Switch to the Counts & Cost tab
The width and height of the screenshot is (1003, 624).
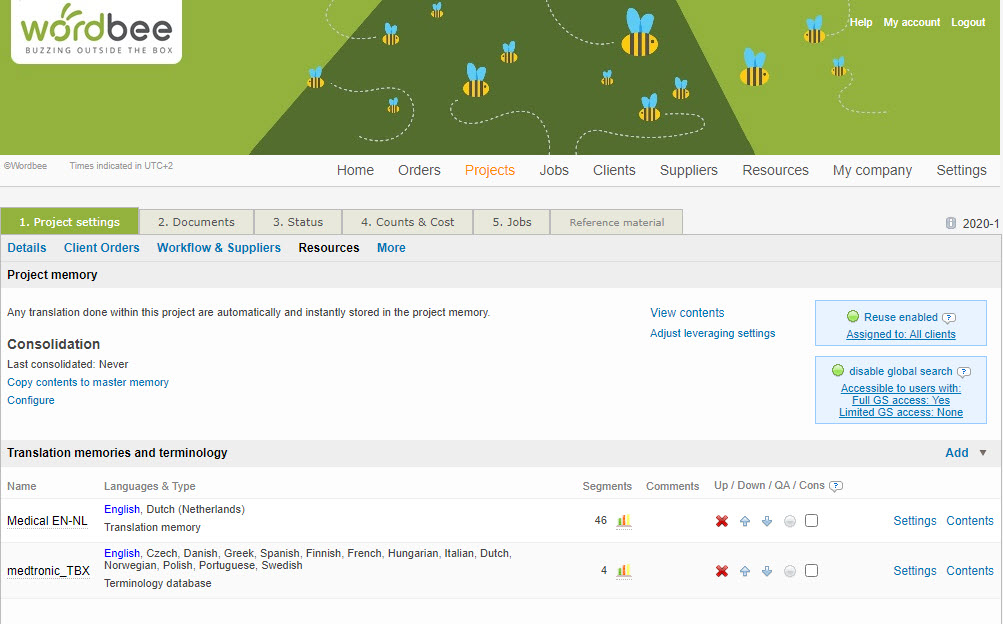point(407,222)
